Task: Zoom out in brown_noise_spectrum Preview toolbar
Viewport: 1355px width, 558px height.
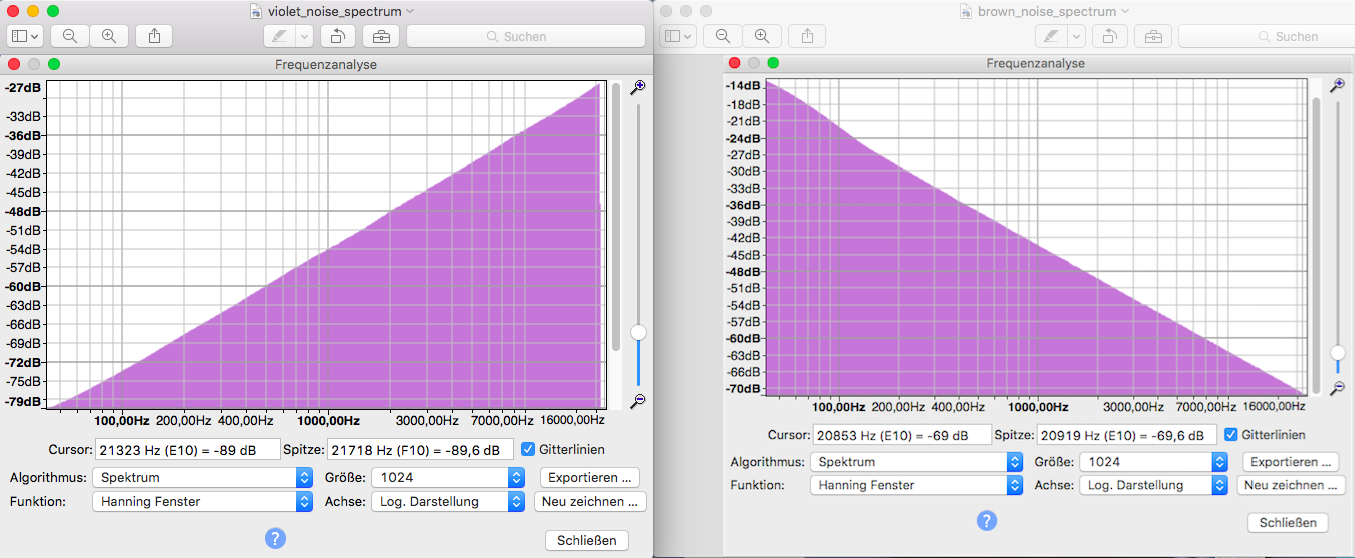Action: (x=723, y=36)
